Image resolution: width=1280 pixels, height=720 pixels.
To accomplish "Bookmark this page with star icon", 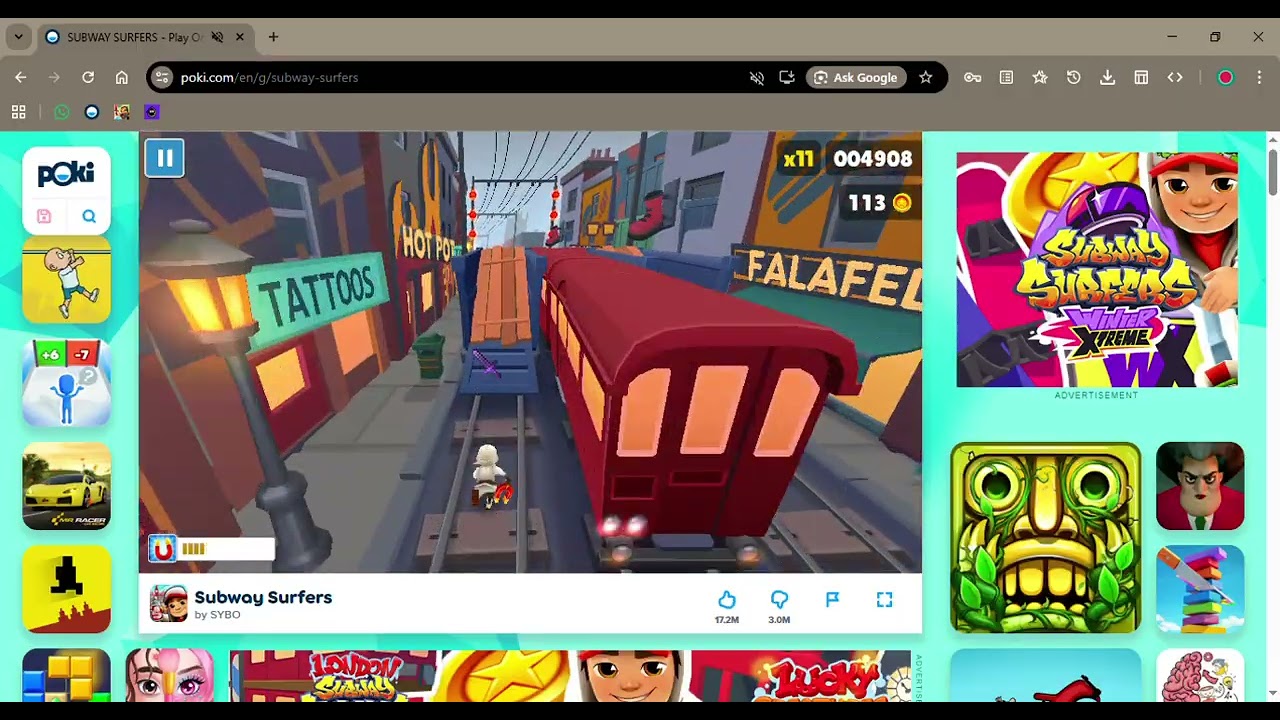I will 926,77.
